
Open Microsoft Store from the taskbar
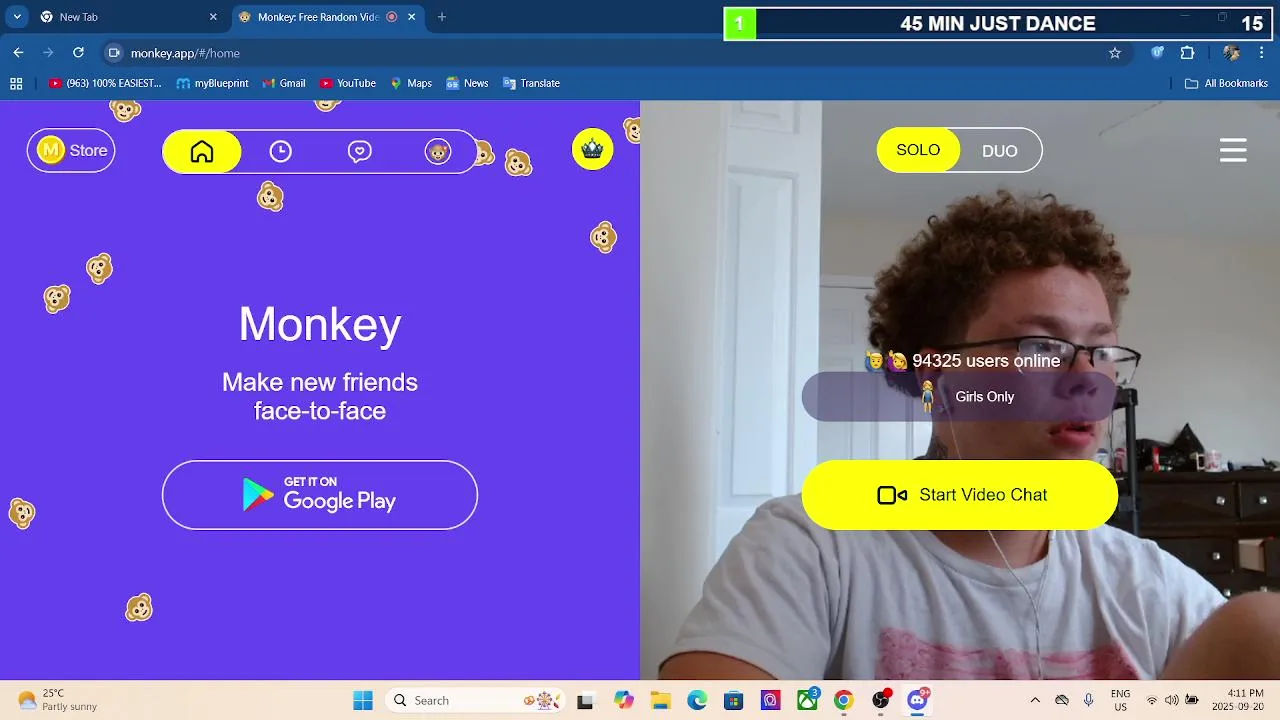tap(734, 701)
